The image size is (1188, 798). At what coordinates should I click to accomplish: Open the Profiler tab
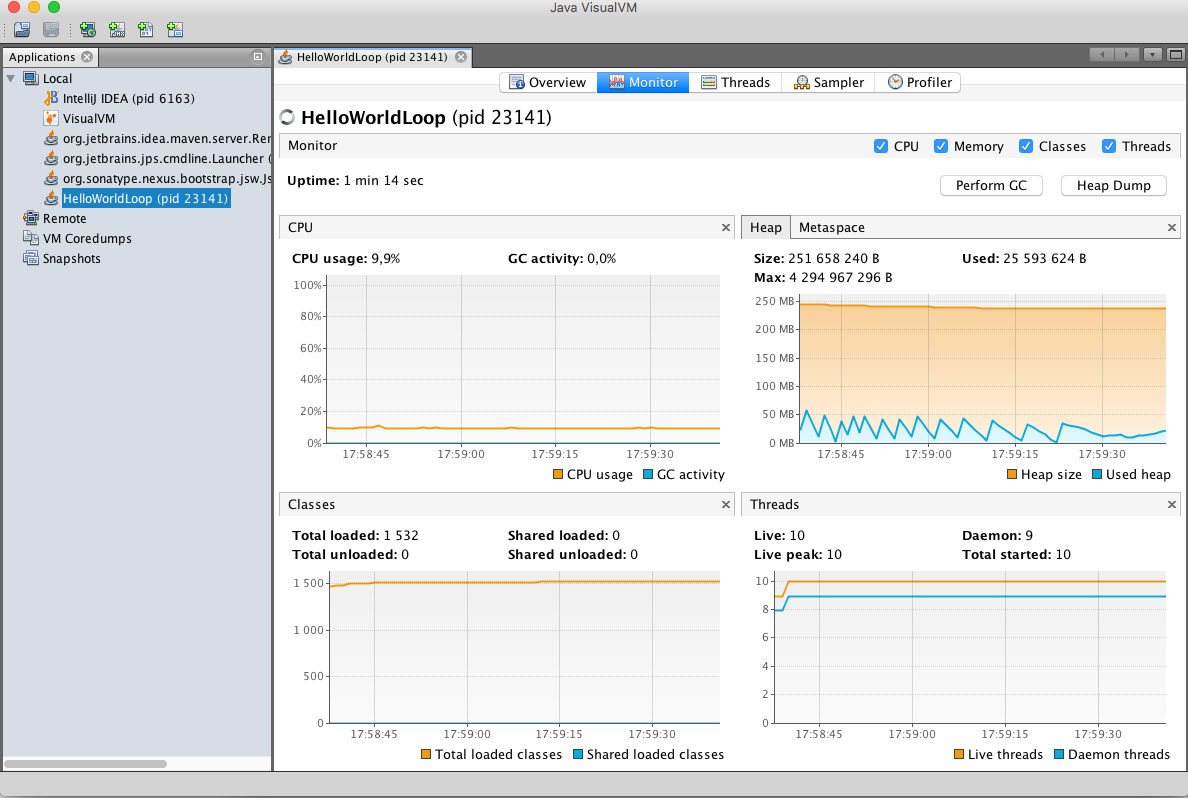pyautogui.click(x=918, y=83)
